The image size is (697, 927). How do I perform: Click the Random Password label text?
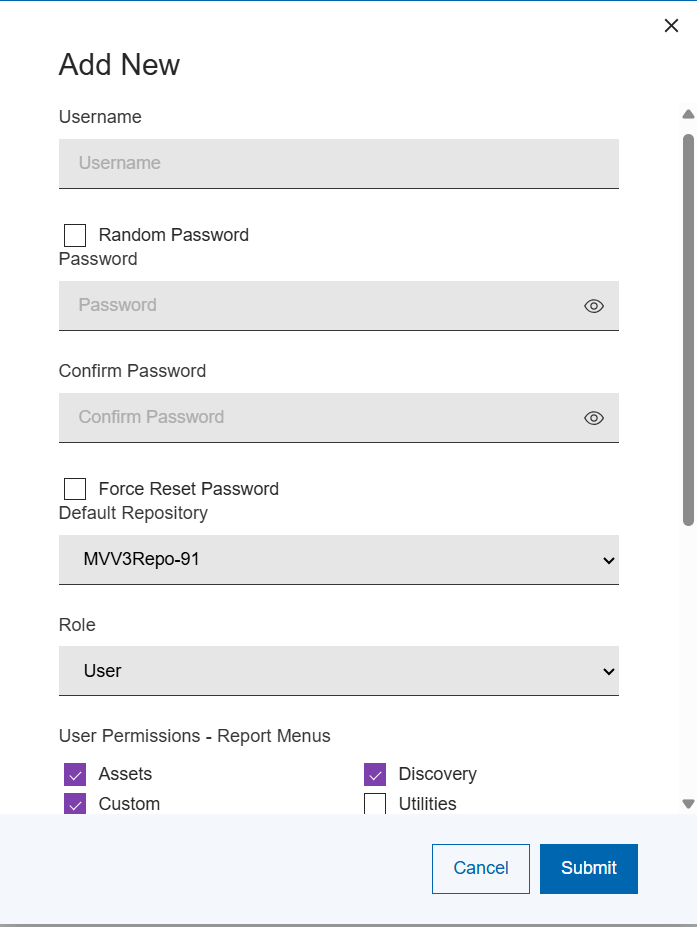pyautogui.click(x=174, y=235)
